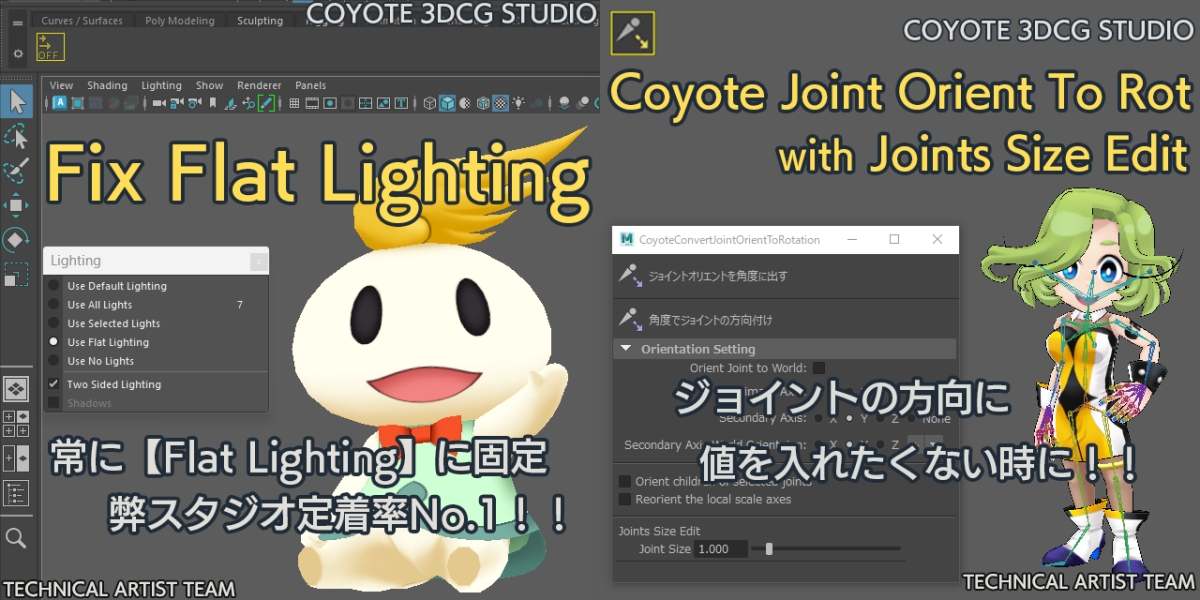Minimize the CoyoteConvertJointOrientToRotation window
Image resolution: width=1200 pixels, height=600 pixels.
(852, 239)
